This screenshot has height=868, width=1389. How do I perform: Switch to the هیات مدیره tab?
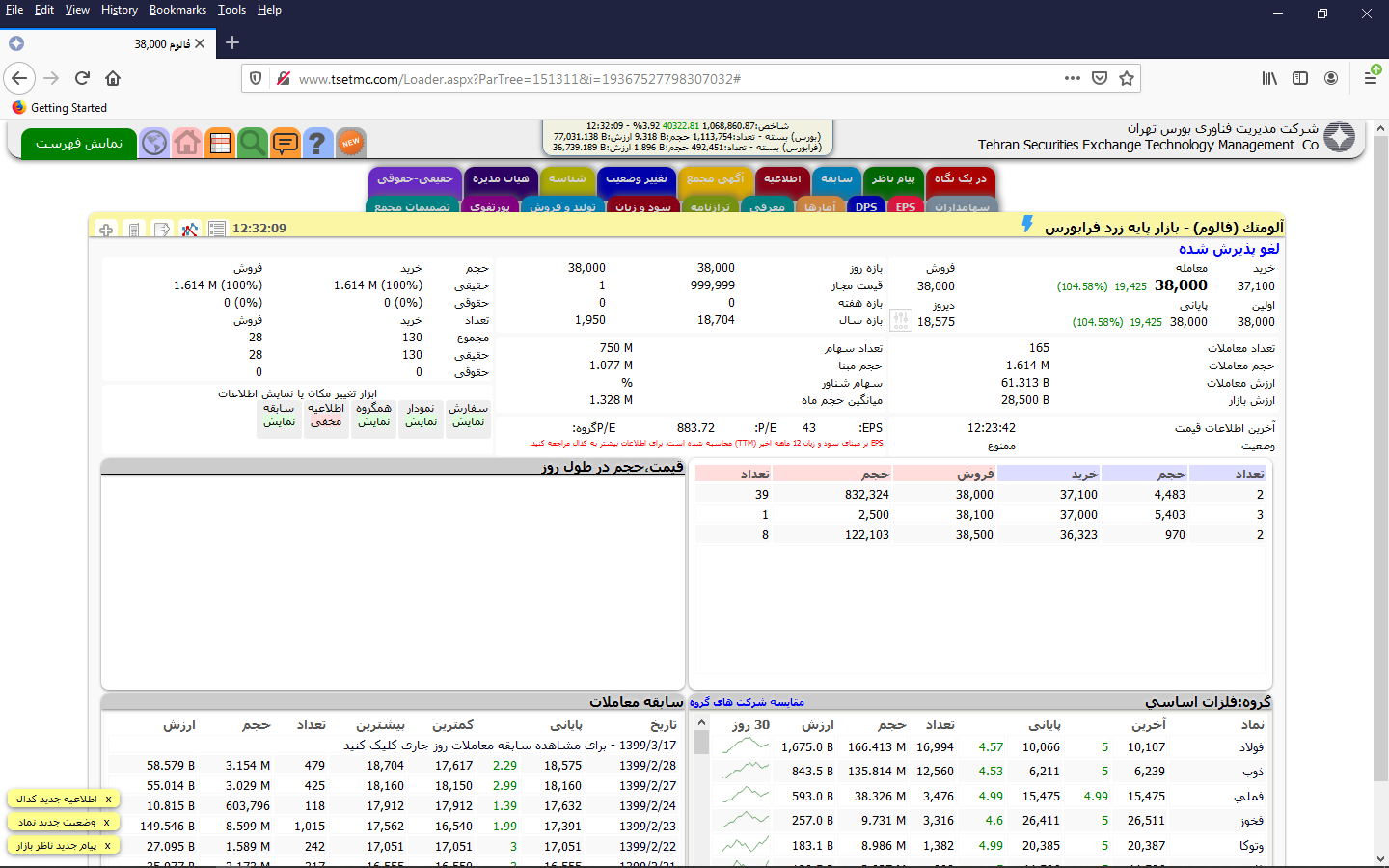point(501,179)
